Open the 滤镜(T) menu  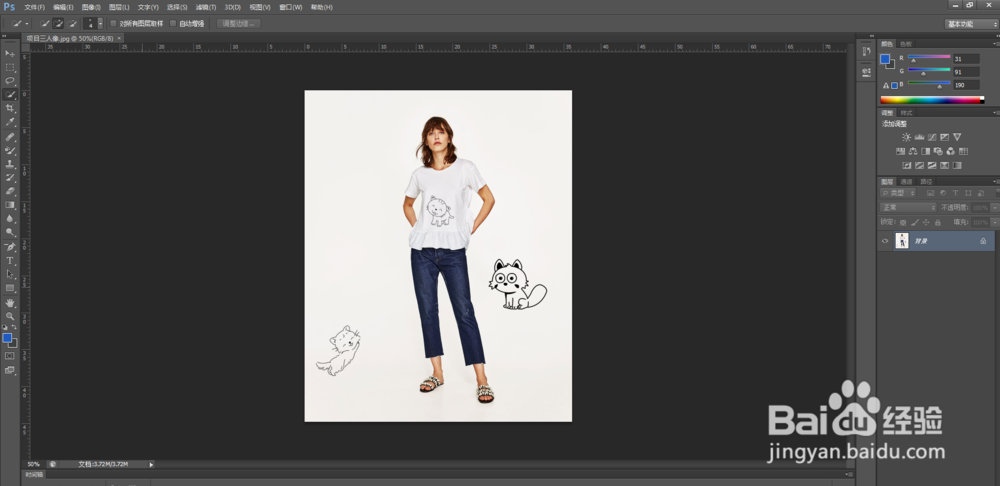tap(205, 7)
